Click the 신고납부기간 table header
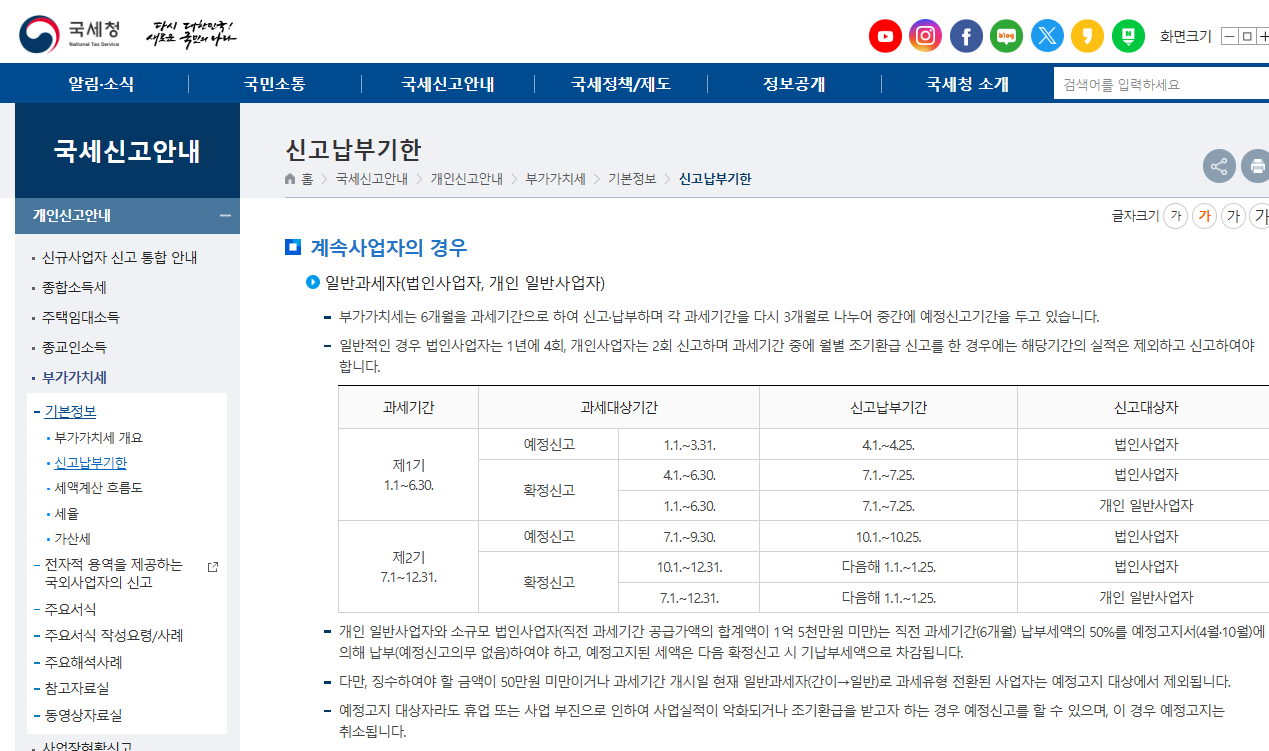The height and width of the screenshot is (751, 1269). coord(888,408)
